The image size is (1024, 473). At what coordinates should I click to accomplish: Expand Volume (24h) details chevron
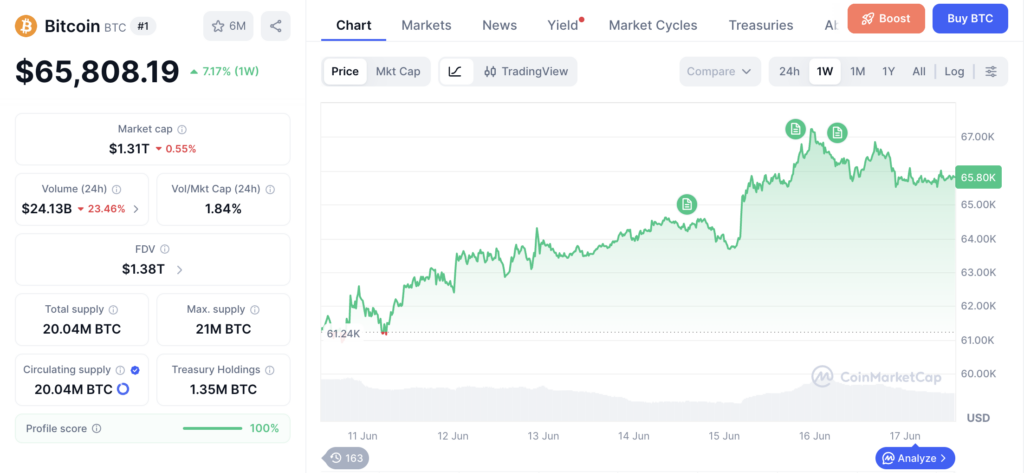136,209
